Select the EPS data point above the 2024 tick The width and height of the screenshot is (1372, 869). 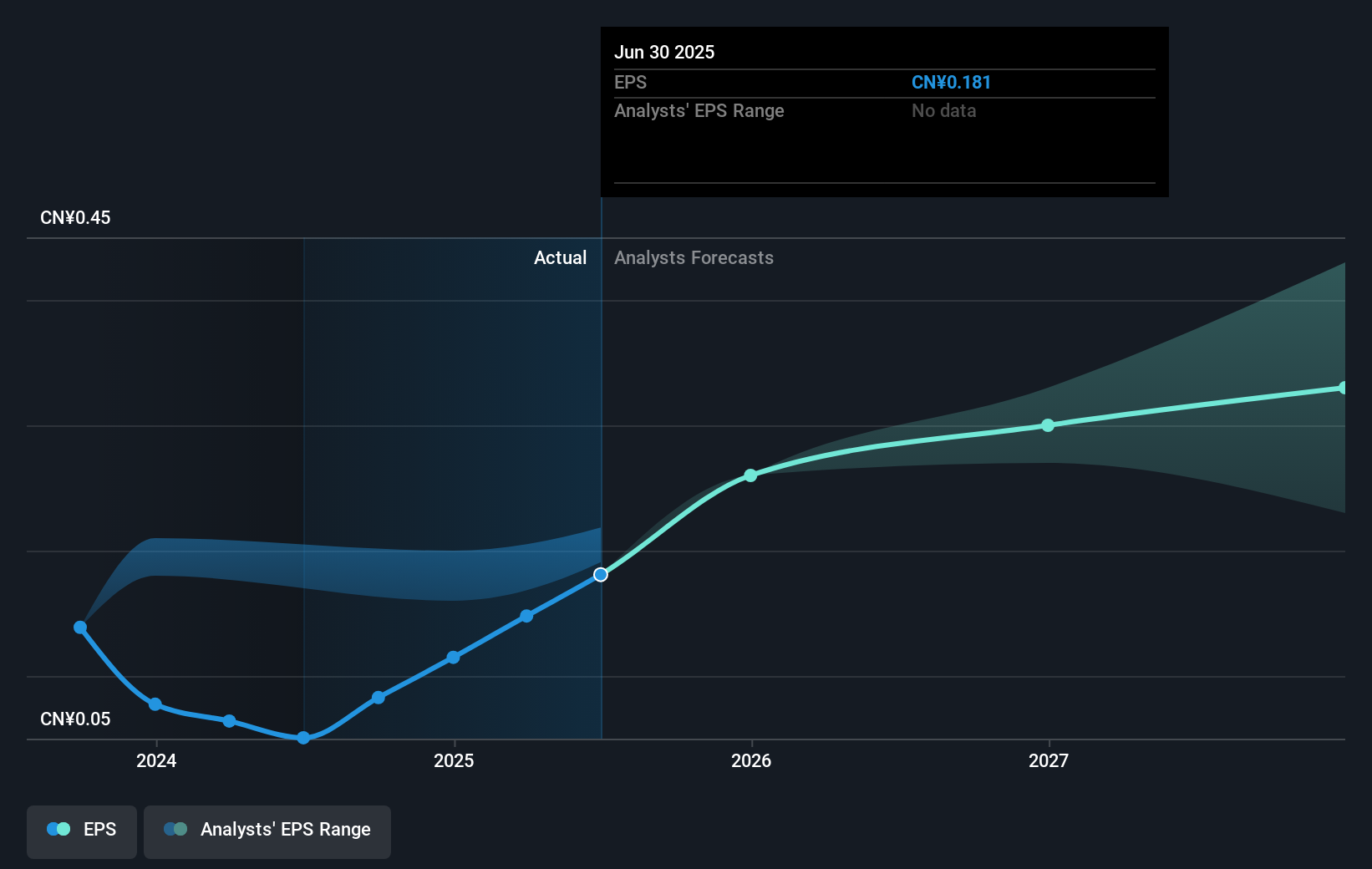click(155, 704)
